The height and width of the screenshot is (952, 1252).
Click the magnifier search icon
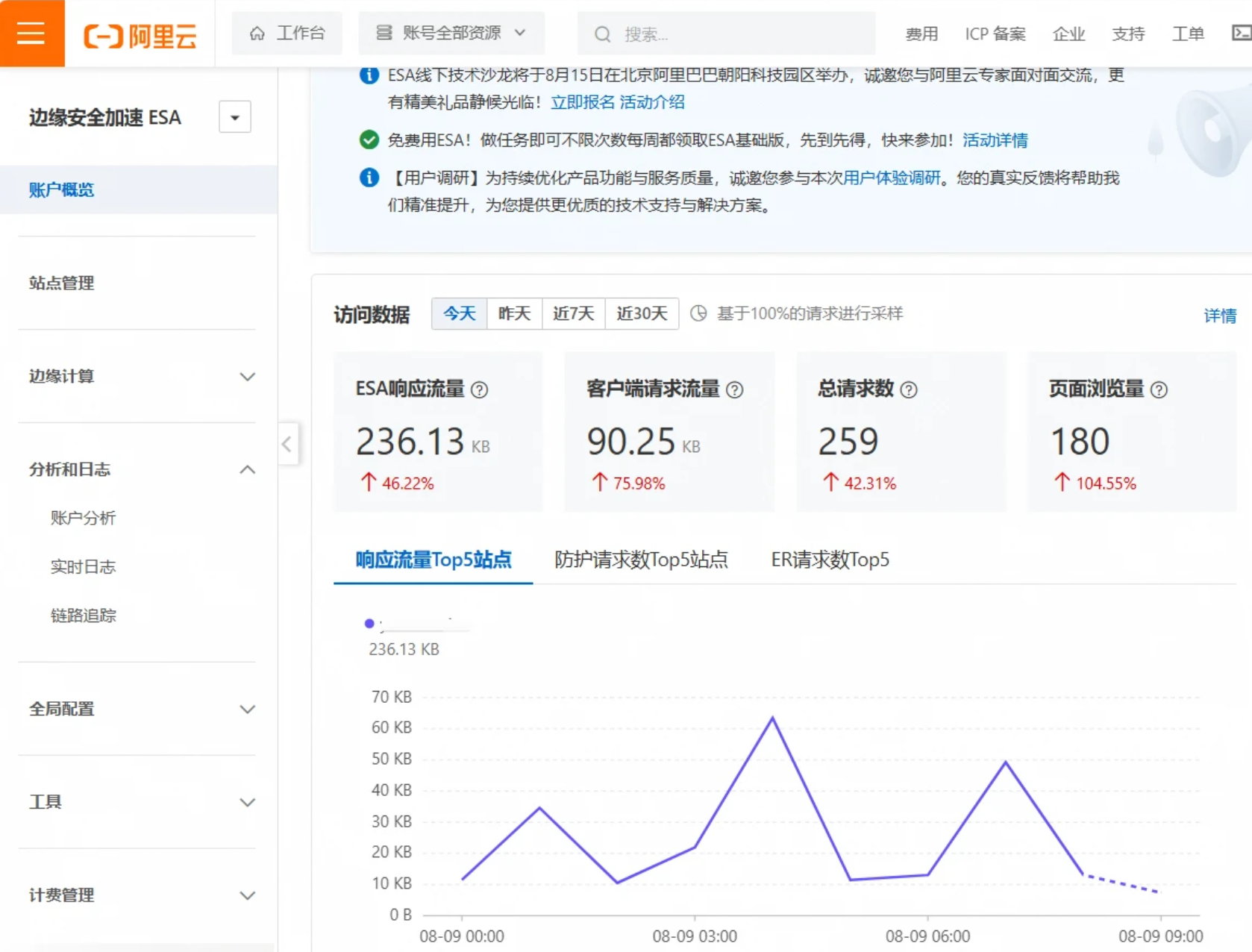(x=602, y=34)
